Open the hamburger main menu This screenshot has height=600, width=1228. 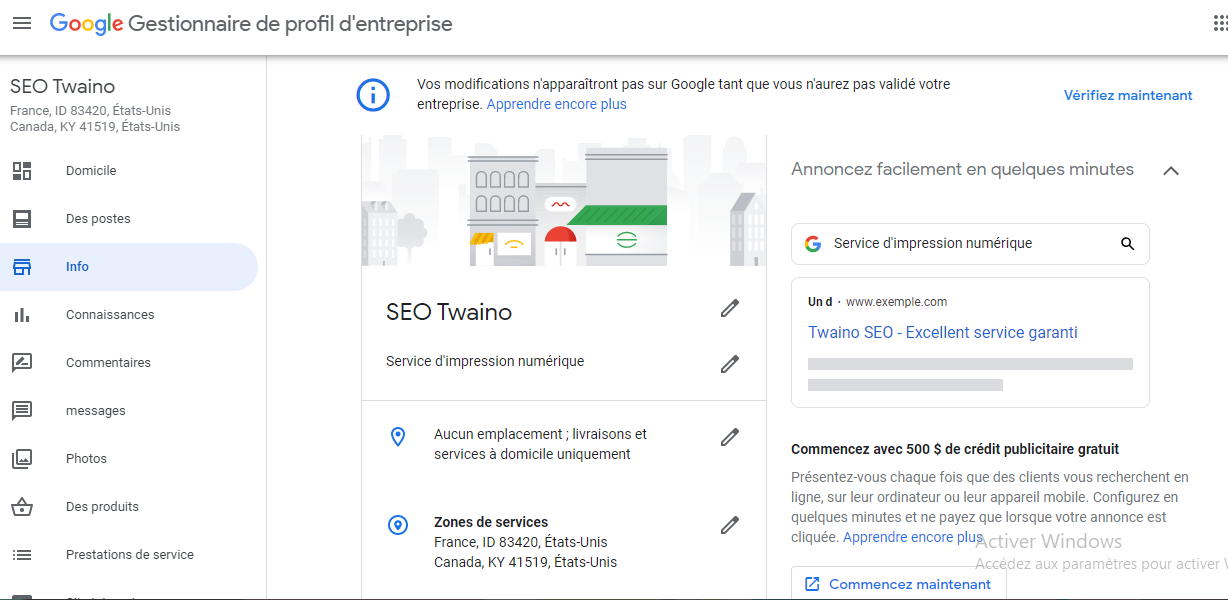[x=22, y=23]
